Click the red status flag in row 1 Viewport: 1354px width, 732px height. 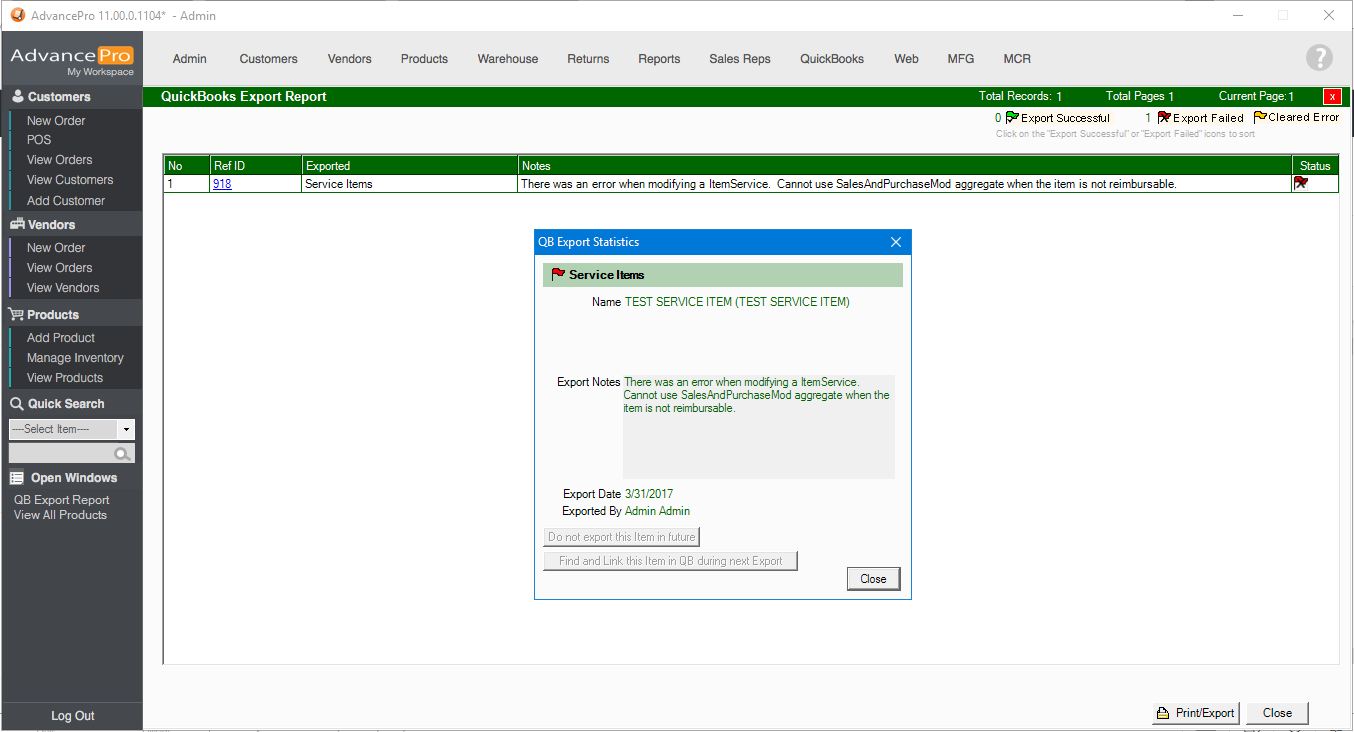[x=1301, y=183]
